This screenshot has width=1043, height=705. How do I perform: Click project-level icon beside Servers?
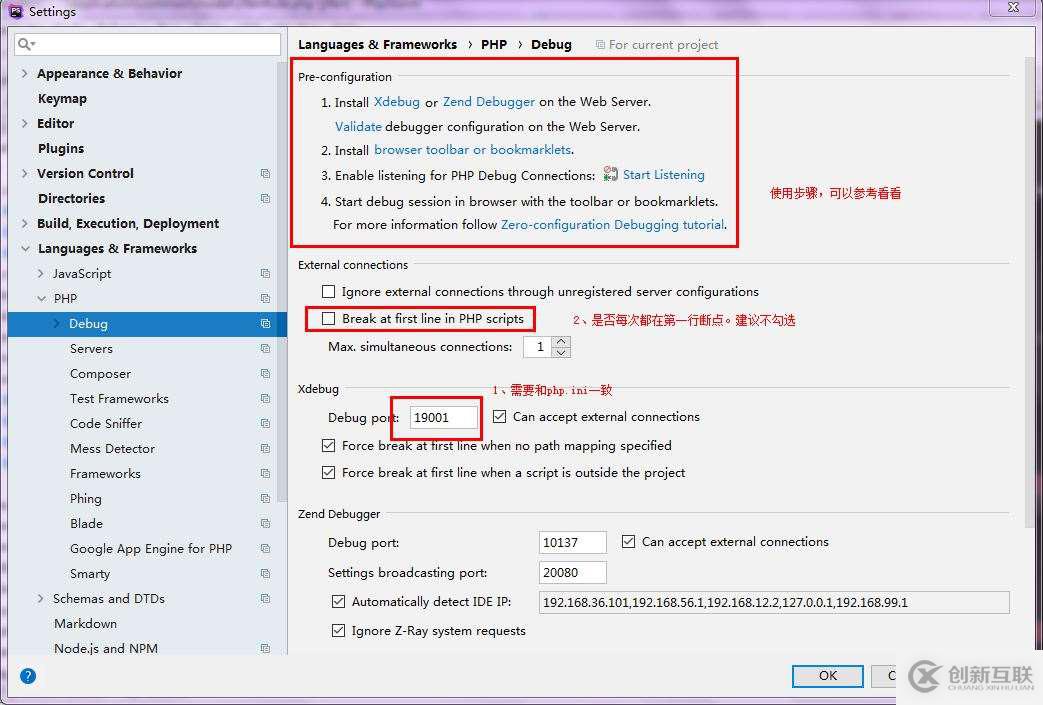click(265, 349)
